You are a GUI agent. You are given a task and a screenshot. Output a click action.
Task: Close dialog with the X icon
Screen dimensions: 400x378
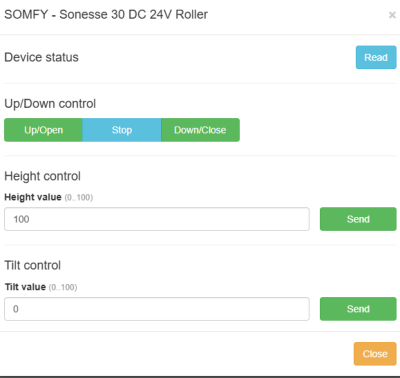click(x=392, y=15)
